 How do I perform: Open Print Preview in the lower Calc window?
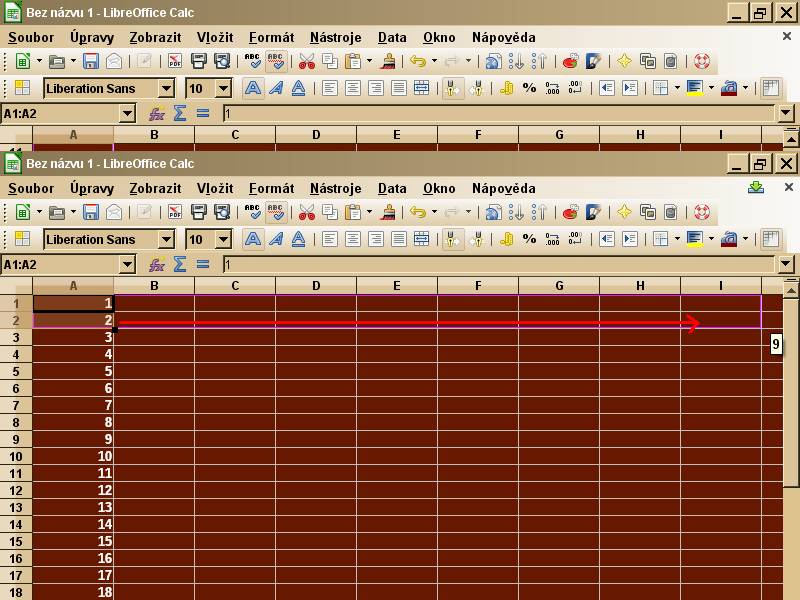click(x=222, y=212)
